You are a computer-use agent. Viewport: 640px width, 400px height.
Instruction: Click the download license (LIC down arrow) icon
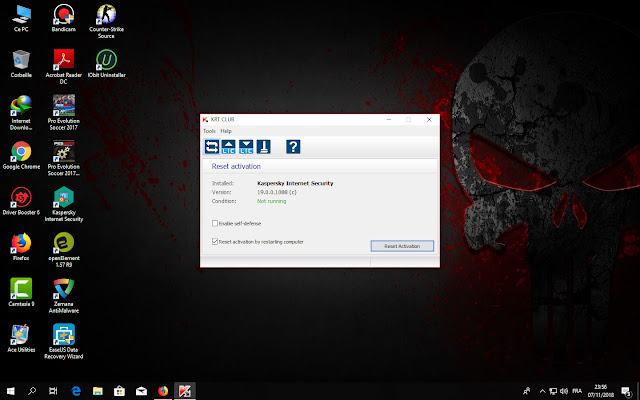click(246, 147)
